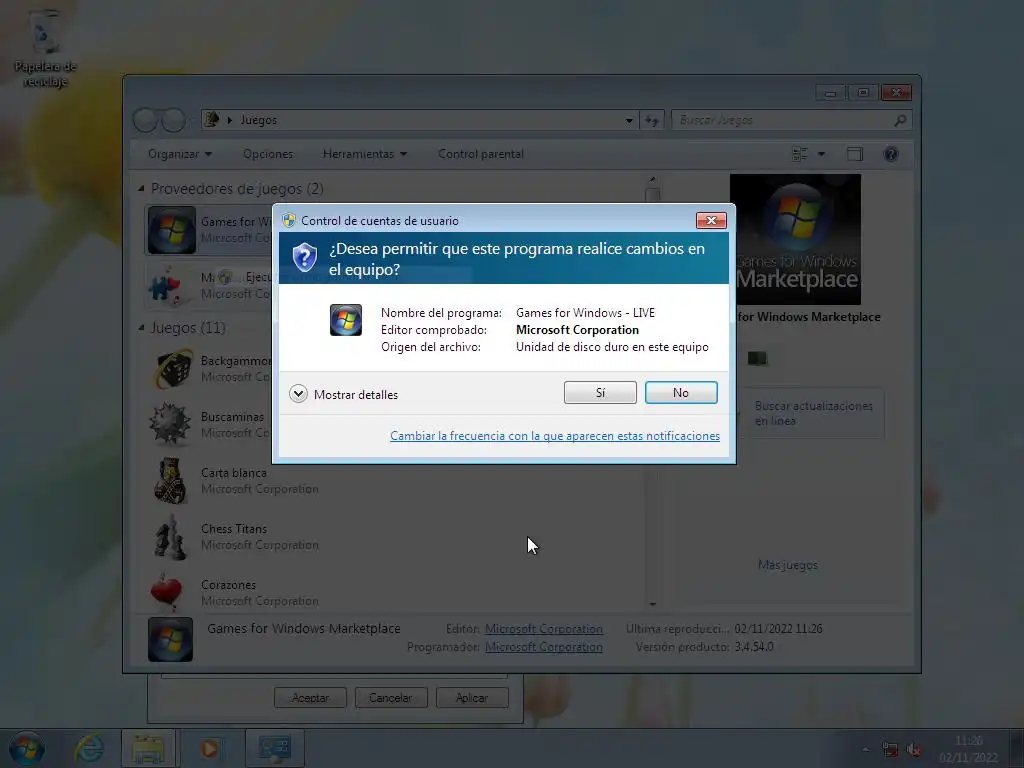Collapse the Proveedores de juegos group
Viewport: 1024px width, 768px height.
pos(141,188)
